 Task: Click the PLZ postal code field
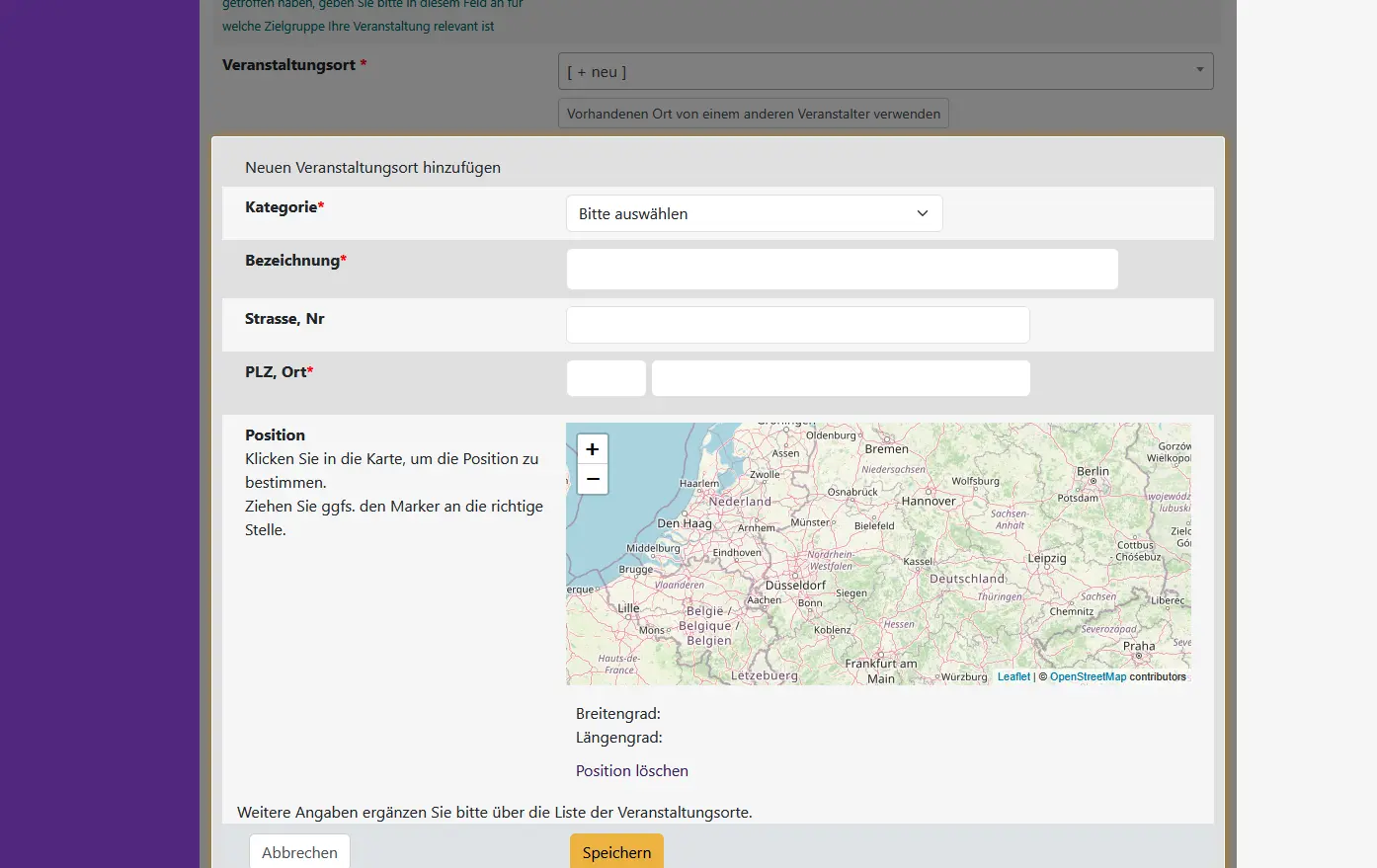pyautogui.click(x=607, y=378)
